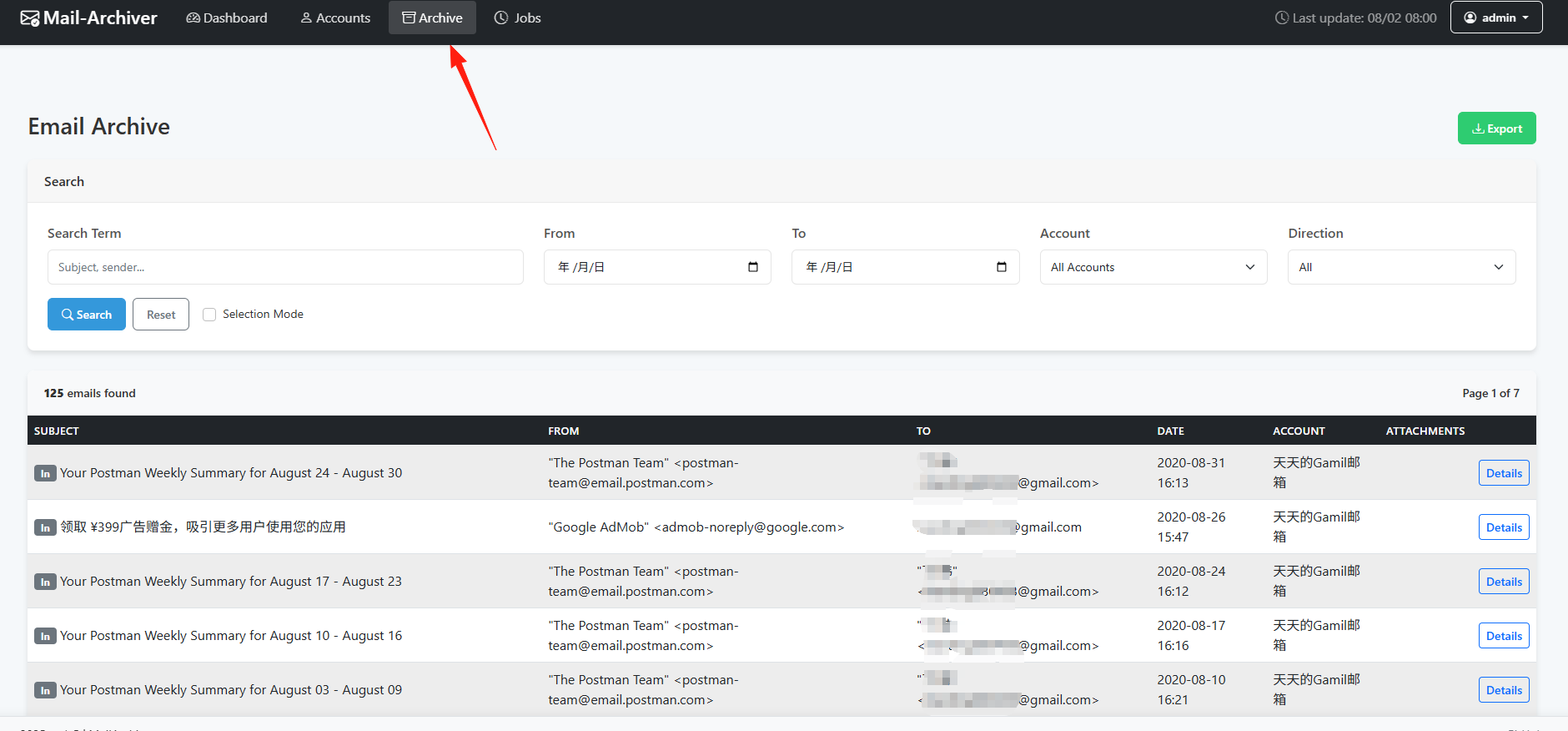Click the '125 emails found' count
The image size is (1568, 731).
90,393
